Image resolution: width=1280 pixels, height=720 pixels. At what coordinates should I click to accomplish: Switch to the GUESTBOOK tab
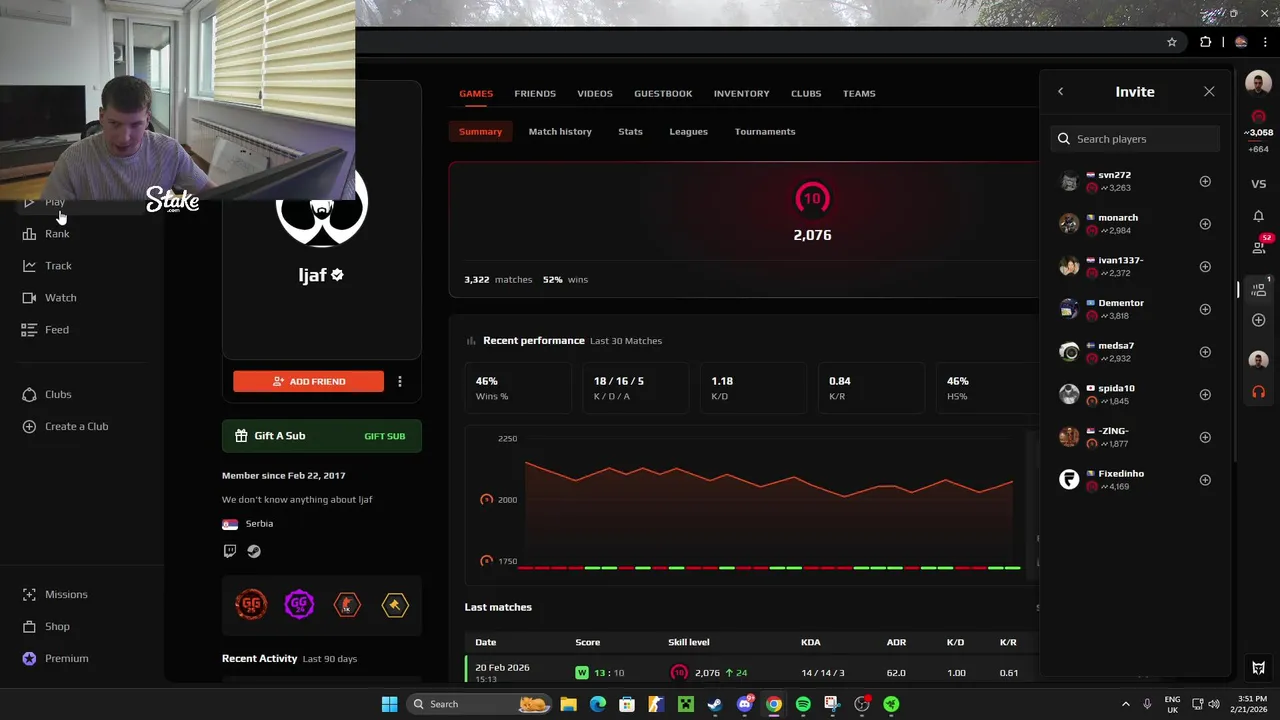tap(663, 94)
